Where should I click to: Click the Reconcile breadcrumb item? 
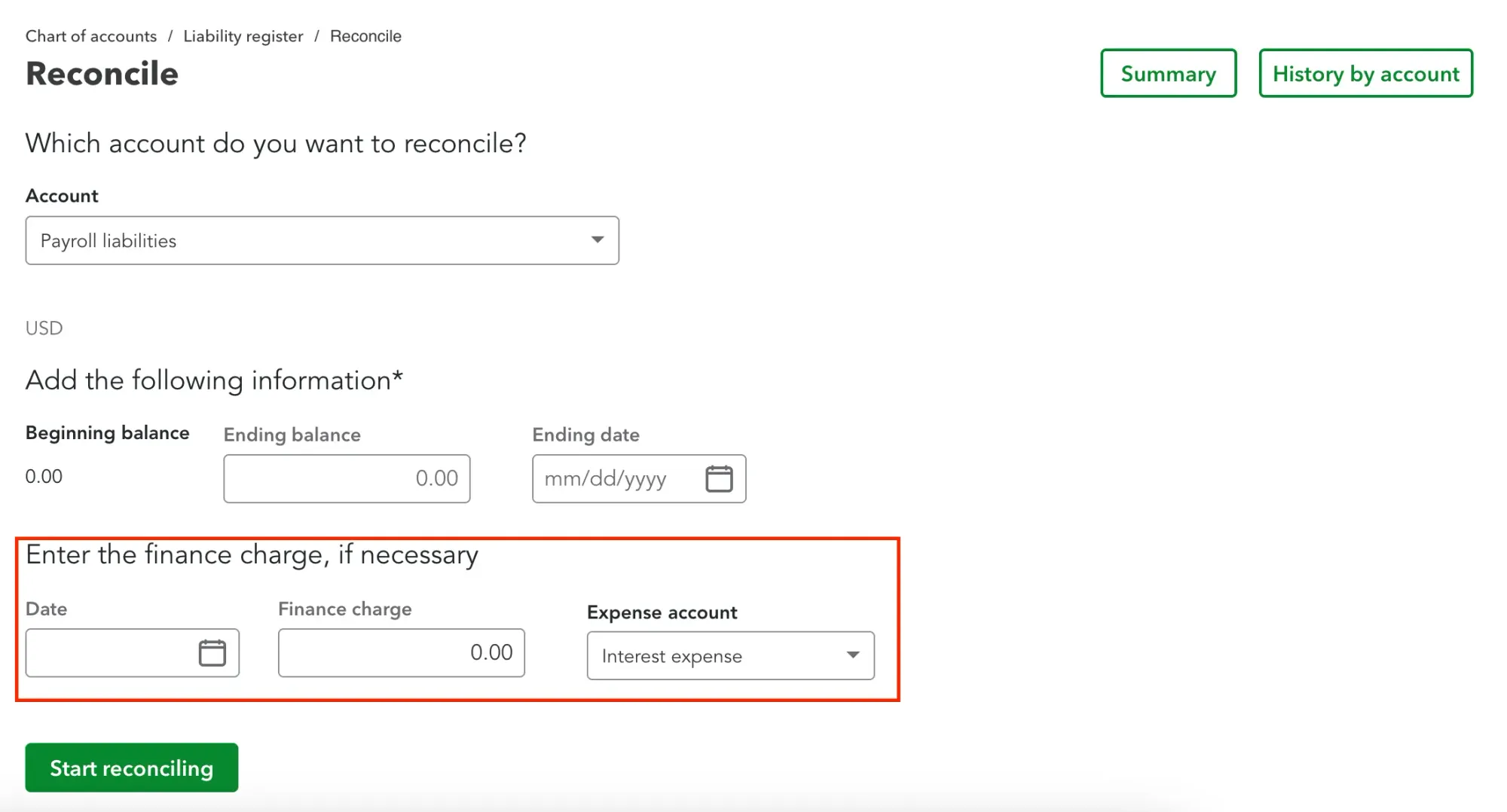point(365,35)
